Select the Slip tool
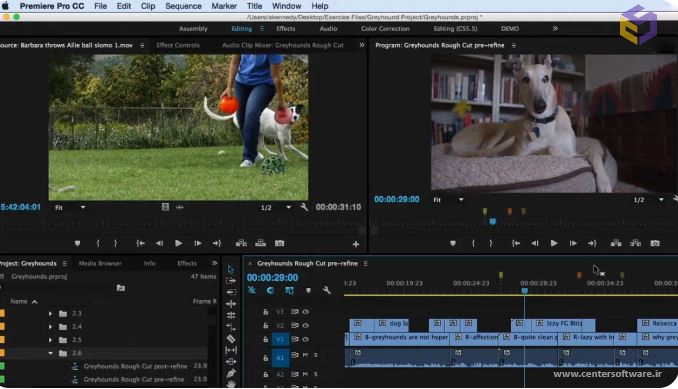 coord(231,350)
